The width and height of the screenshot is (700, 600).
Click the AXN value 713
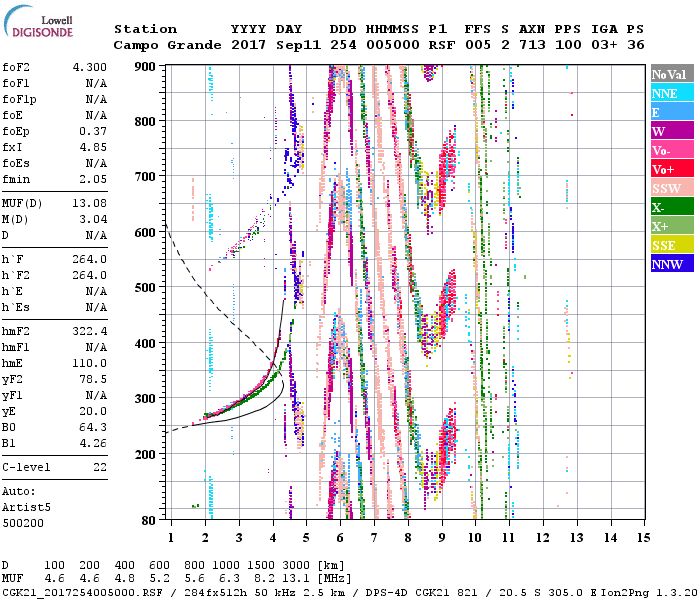[532, 45]
